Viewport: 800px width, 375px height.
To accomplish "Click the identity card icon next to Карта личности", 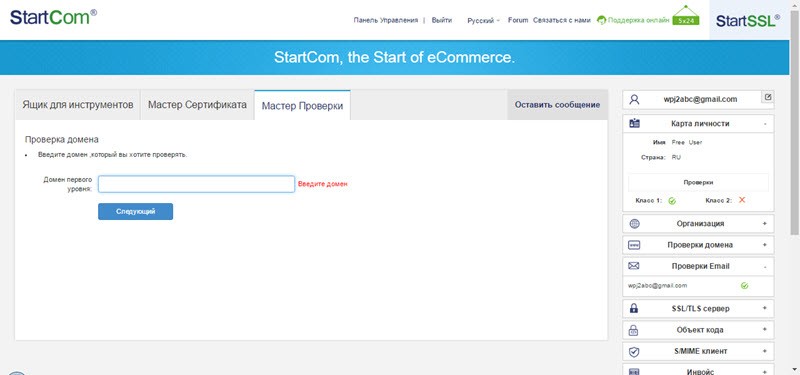I will 634,123.
